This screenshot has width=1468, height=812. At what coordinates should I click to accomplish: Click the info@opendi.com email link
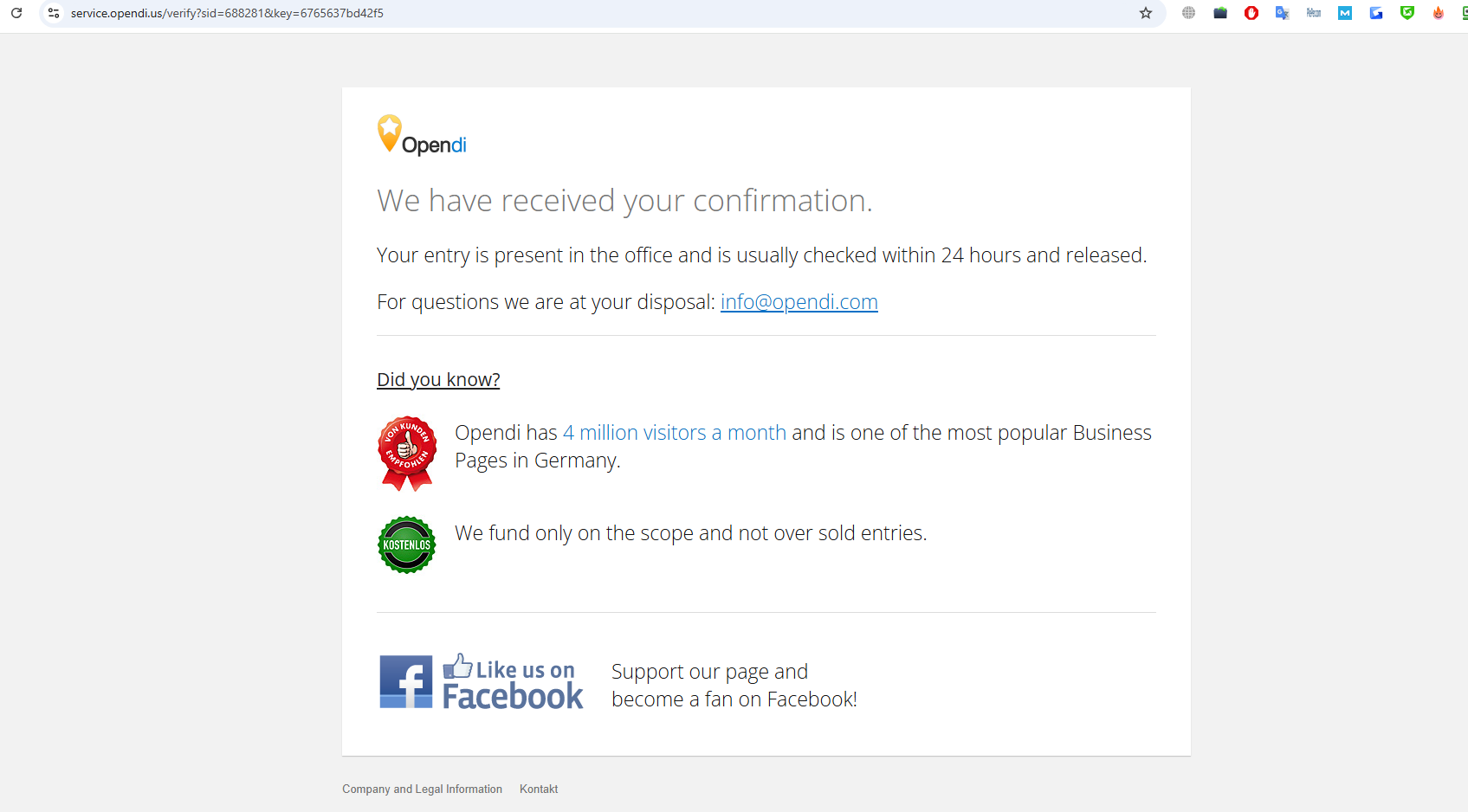[799, 302]
